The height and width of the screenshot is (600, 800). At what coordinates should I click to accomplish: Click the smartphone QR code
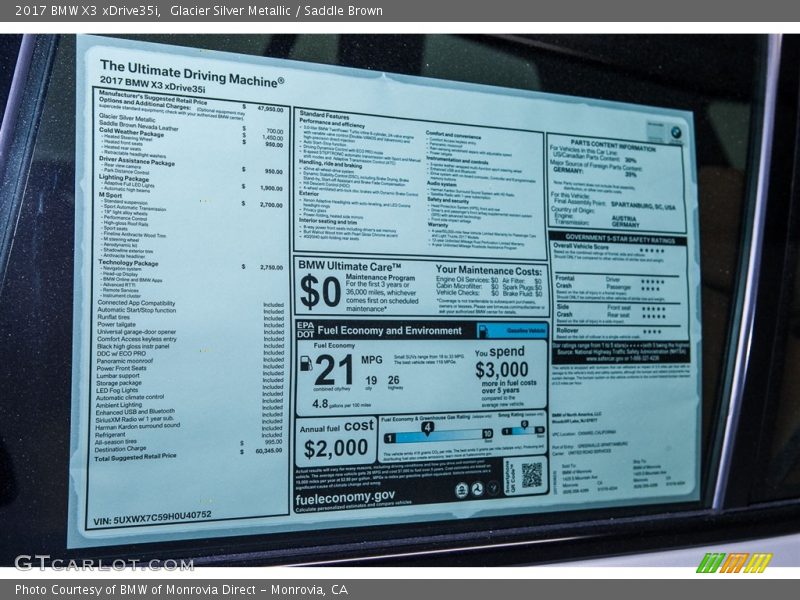(x=530, y=476)
